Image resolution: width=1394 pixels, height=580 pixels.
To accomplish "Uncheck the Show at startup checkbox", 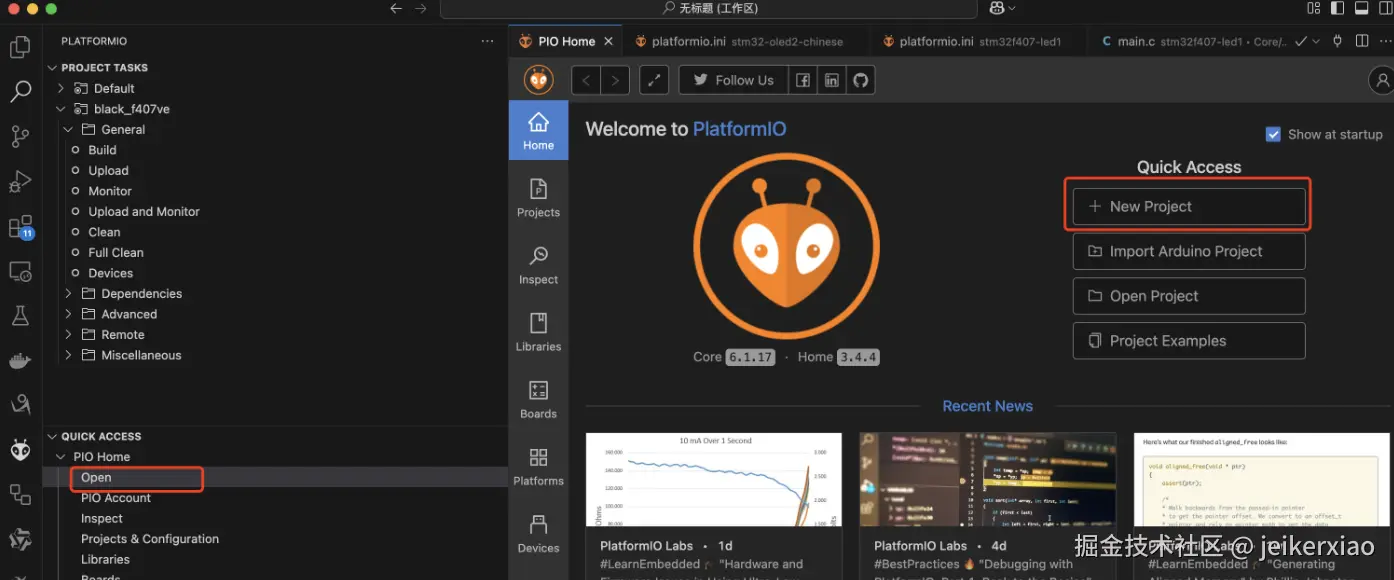I will (x=1273, y=134).
